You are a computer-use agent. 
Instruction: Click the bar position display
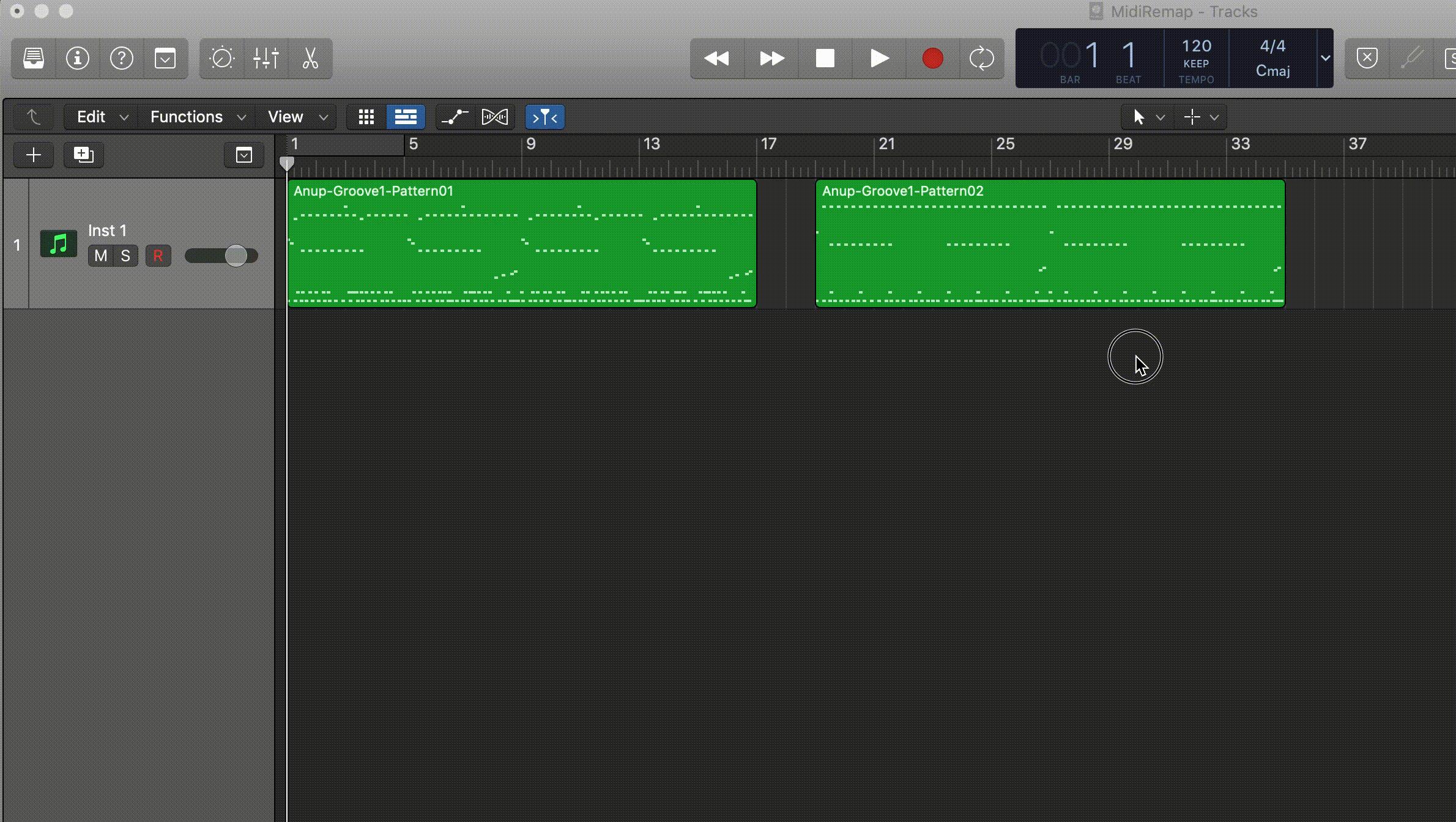[1071, 55]
